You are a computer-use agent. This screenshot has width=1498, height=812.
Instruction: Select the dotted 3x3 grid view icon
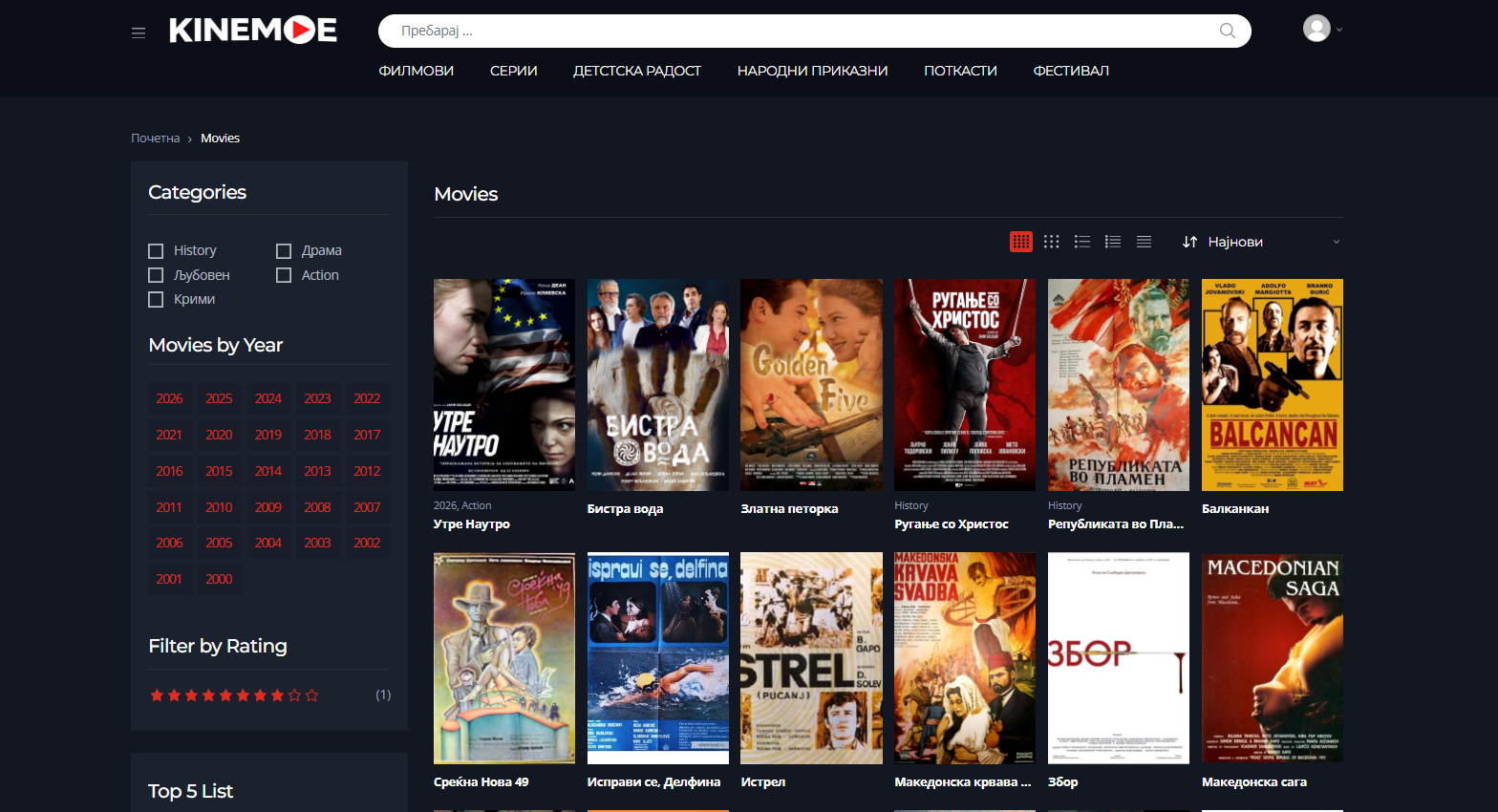click(1052, 242)
